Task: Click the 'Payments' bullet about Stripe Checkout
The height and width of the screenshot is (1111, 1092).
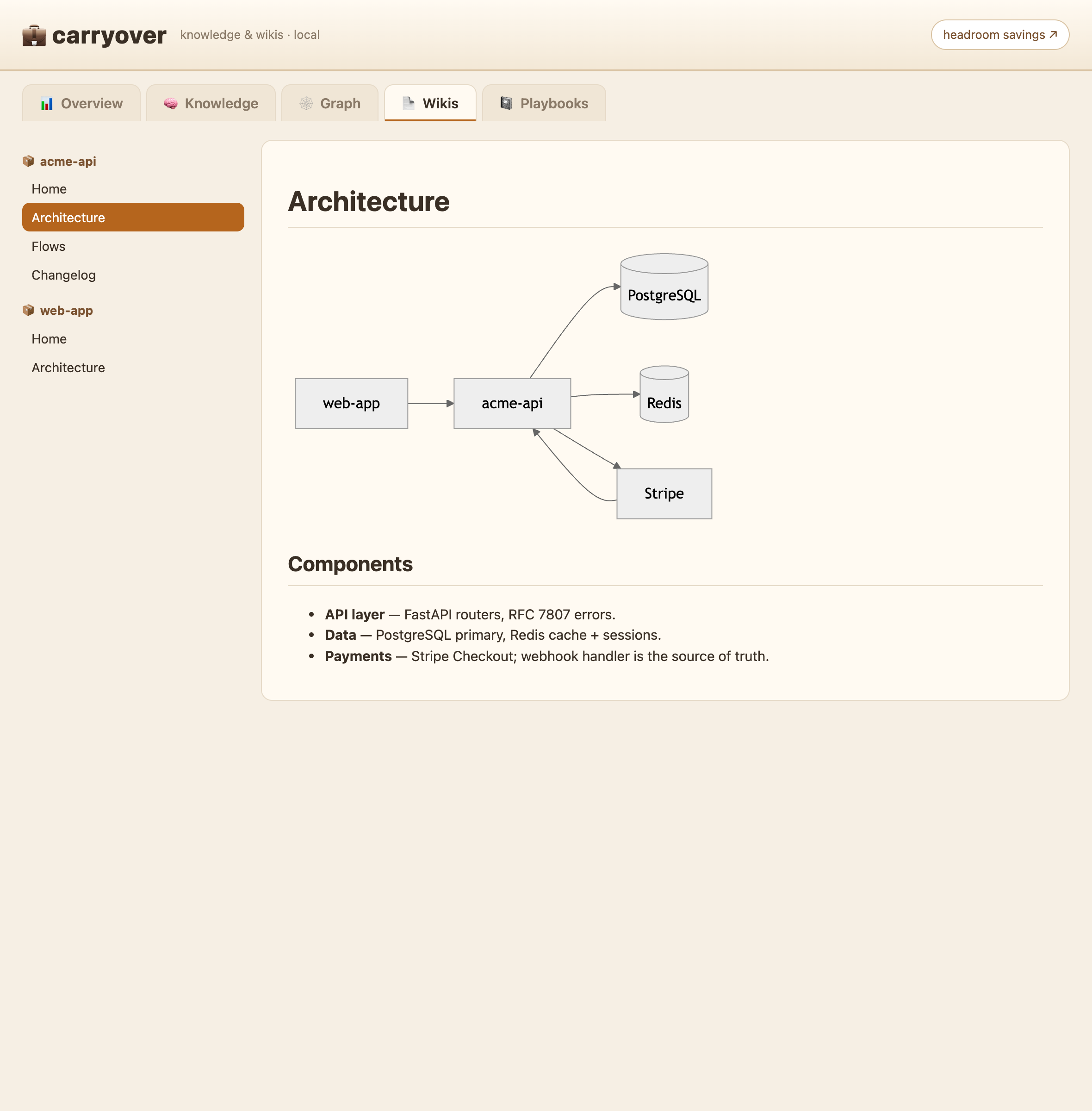Action: click(x=547, y=656)
